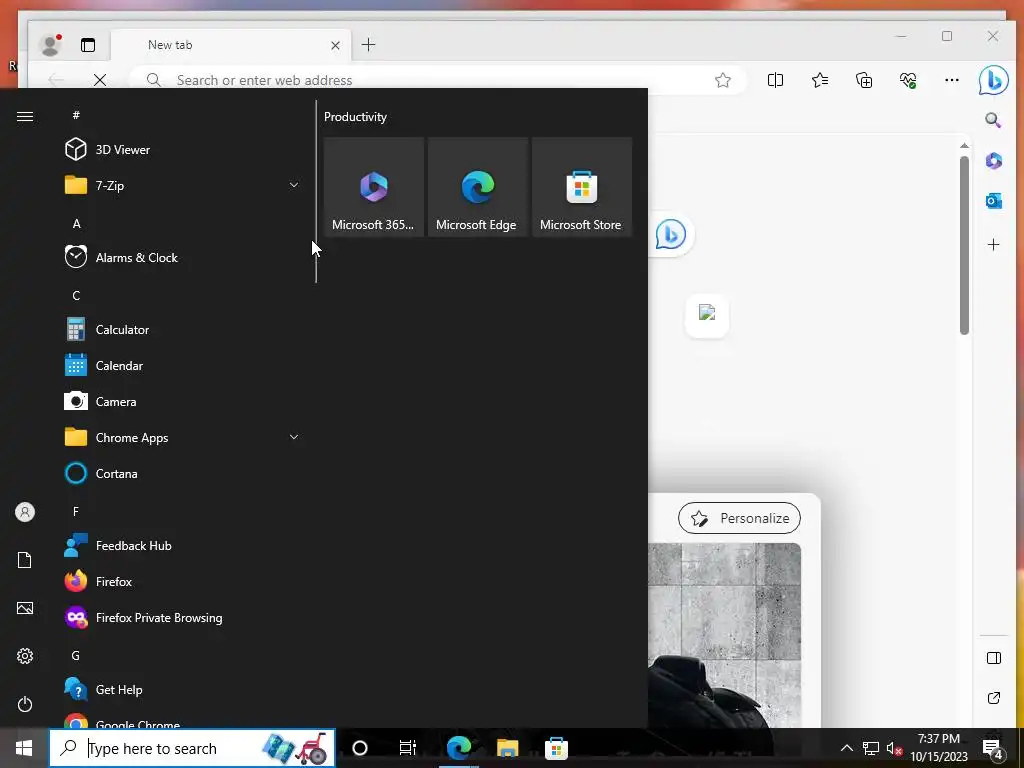The height and width of the screenshot is (768, 1024).
Task: Expand the Start menu hamburger button
Action: click(x=25, y=116)
